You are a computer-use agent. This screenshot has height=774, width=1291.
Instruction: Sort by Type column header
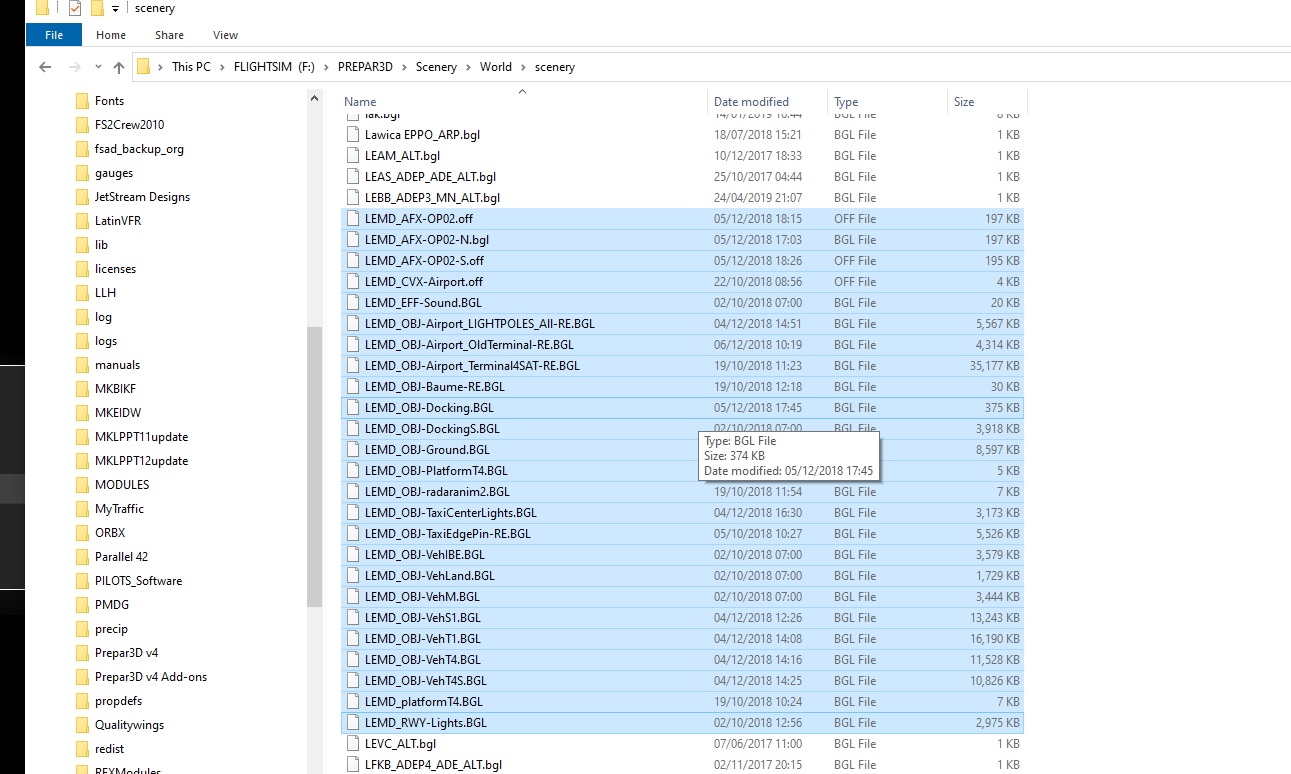pyautogui.click(x=846, y=102)
